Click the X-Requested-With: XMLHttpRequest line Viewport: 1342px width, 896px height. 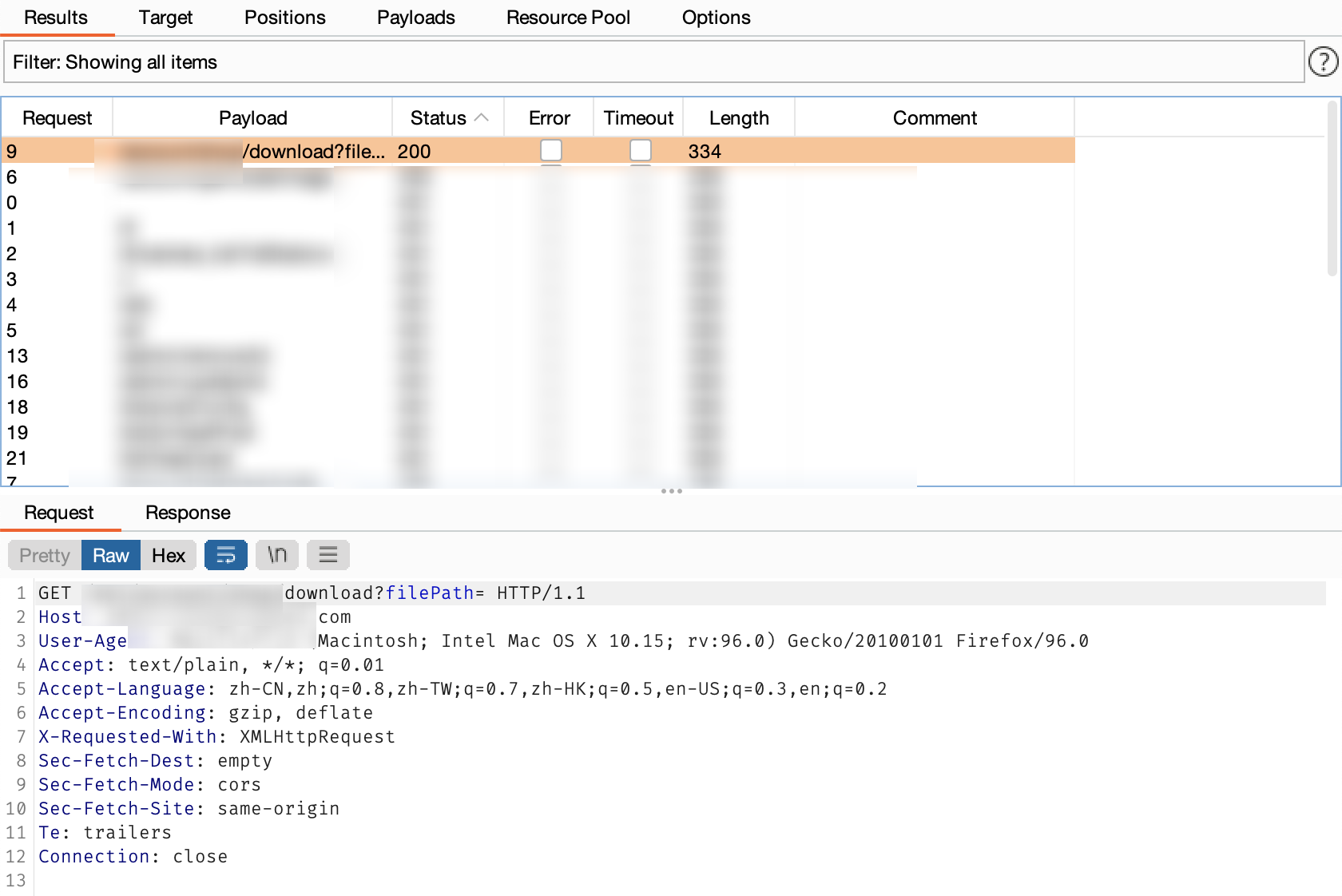[x=216, y=737]
